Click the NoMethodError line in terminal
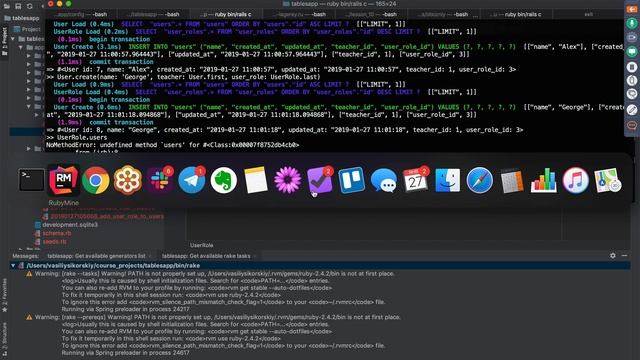The image size is (640, 360). point(173,145)
